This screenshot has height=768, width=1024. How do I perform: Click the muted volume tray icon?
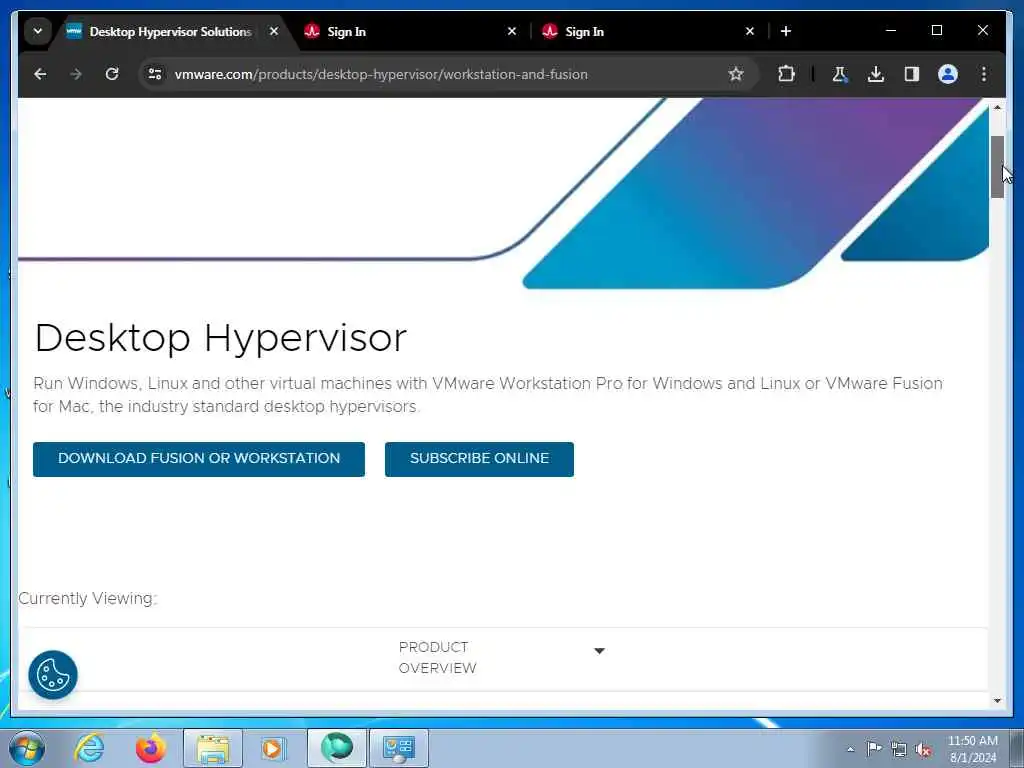tap(923, 750)
